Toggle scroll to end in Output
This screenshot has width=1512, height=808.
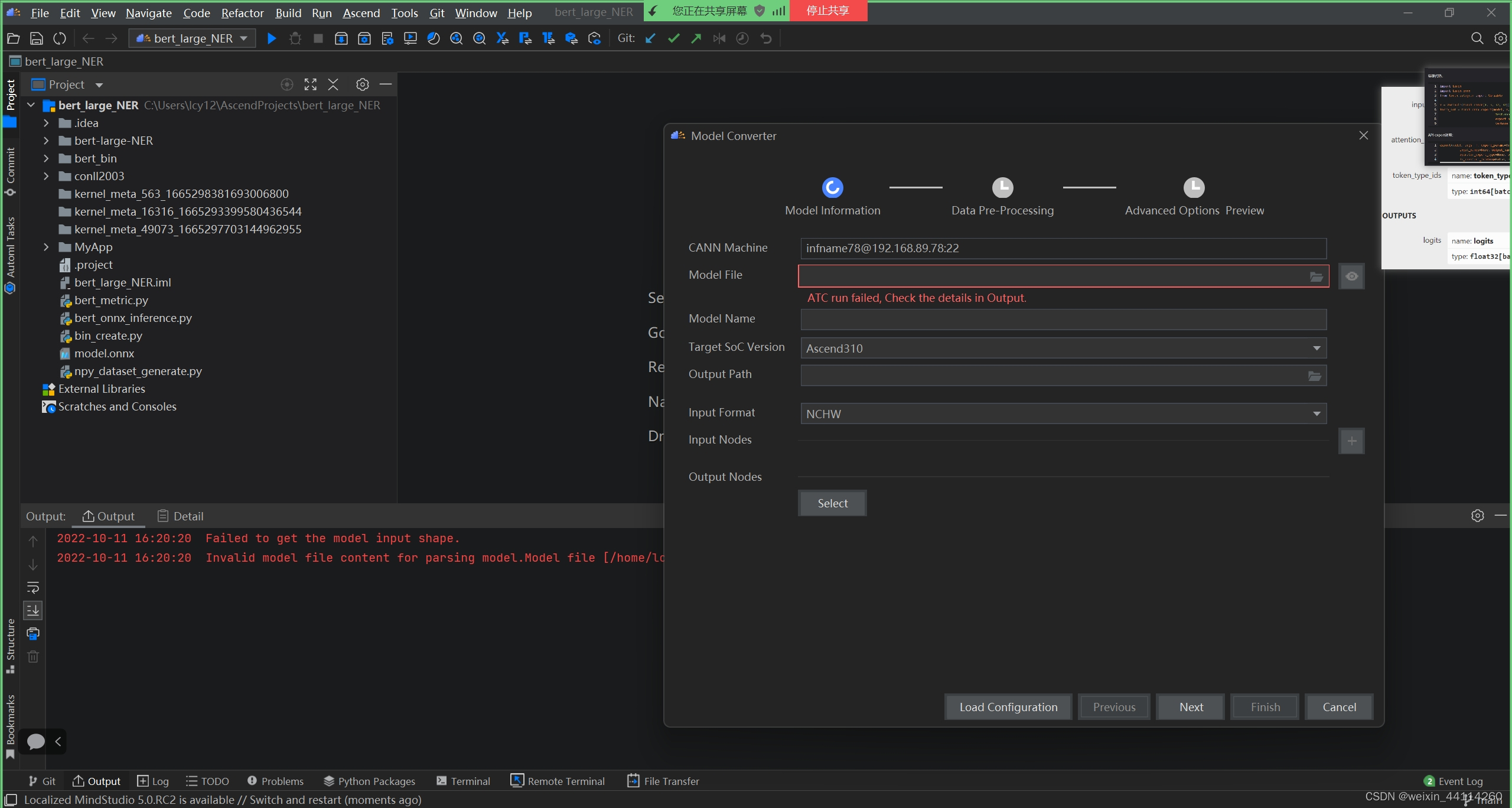(33, 610)
